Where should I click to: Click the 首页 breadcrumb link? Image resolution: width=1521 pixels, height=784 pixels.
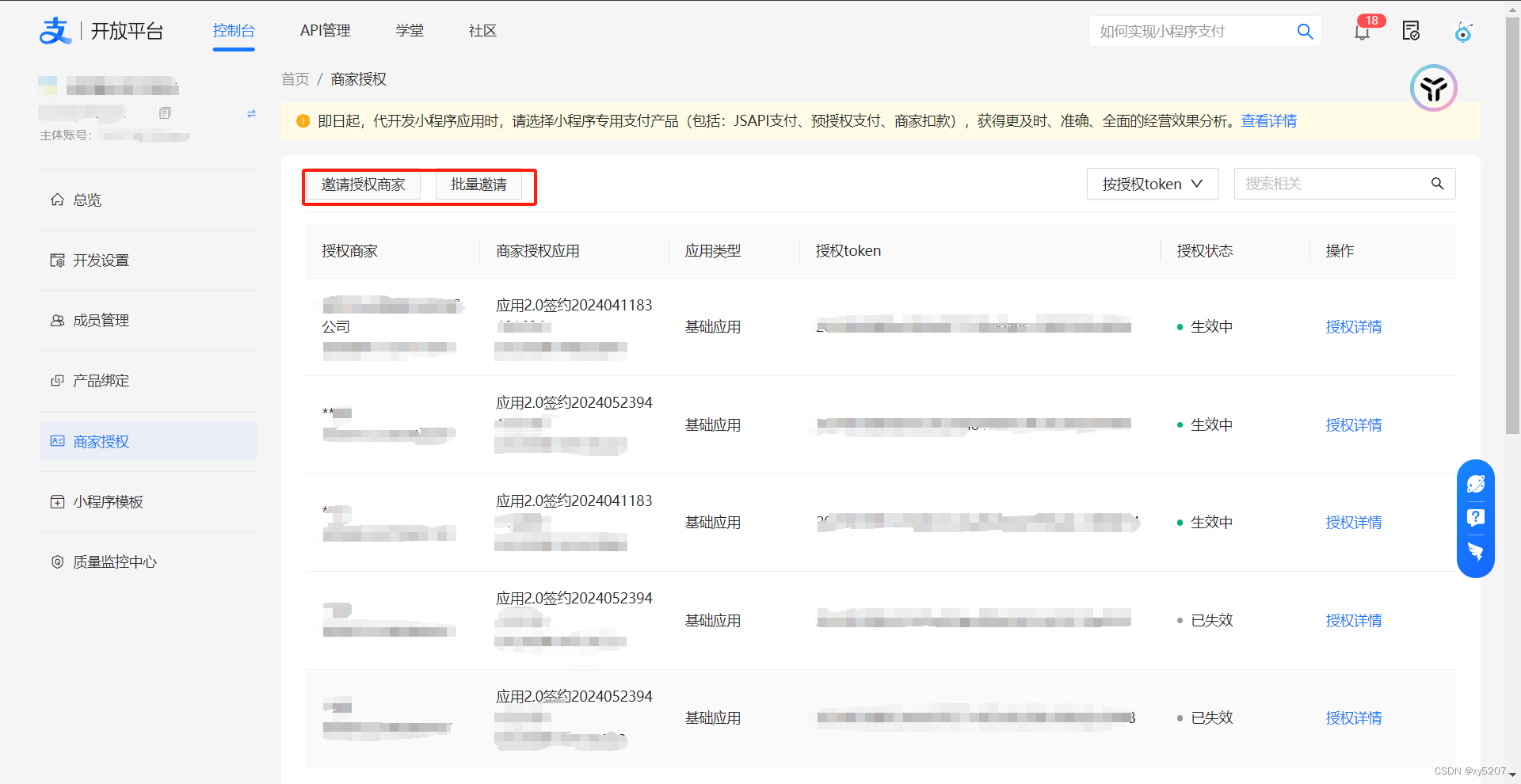pyautogui.click(x=295, y=79)
